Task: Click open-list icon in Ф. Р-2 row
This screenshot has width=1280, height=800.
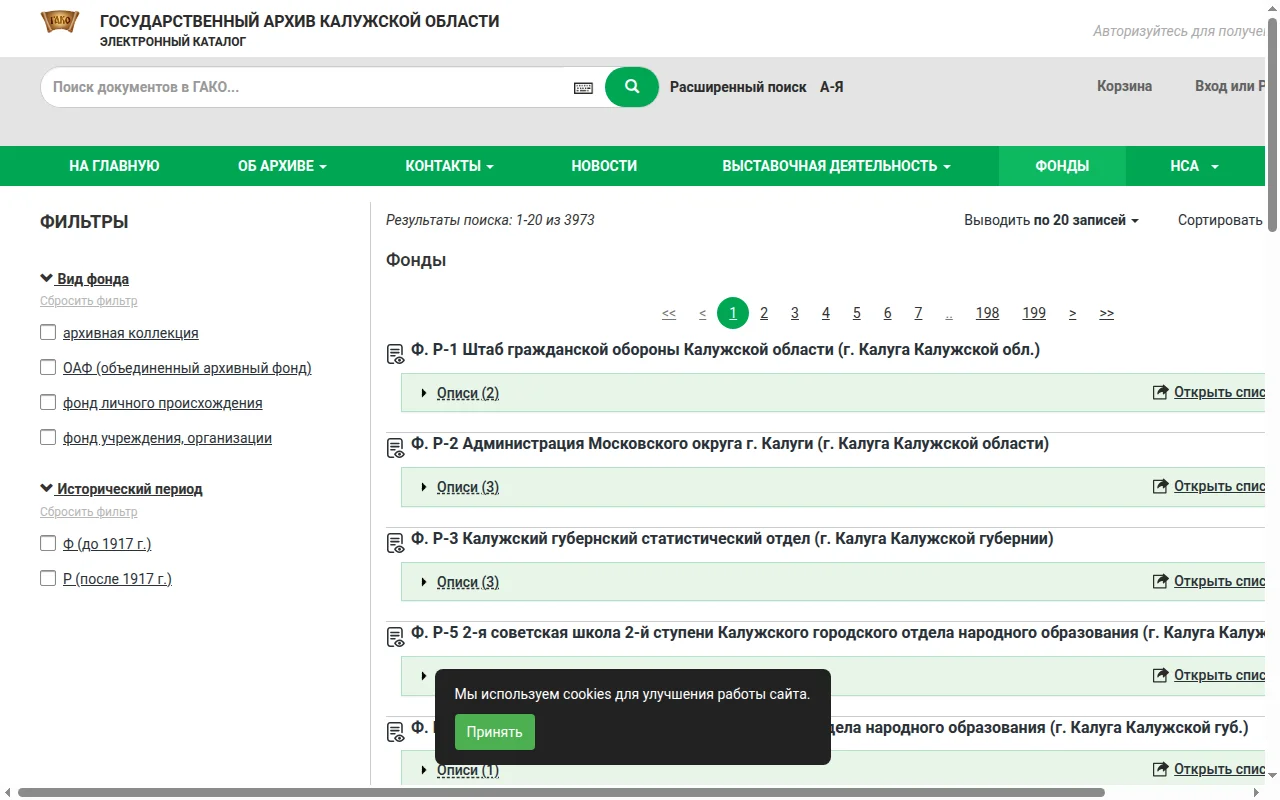Action: click(x=1160, y=486)
